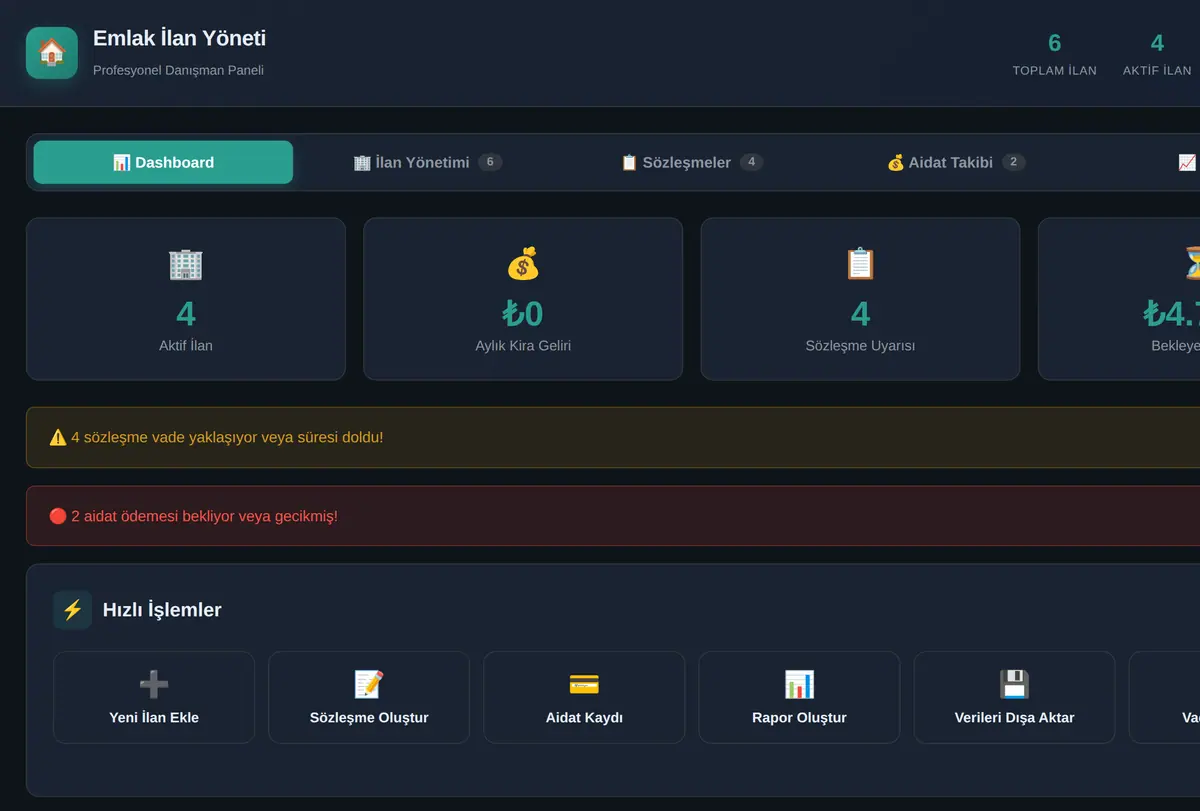The image size is (1200, 811).
Task: Click the floppy disk icon above Verileri Dışa Aktar
Action: coord(1014,685)
